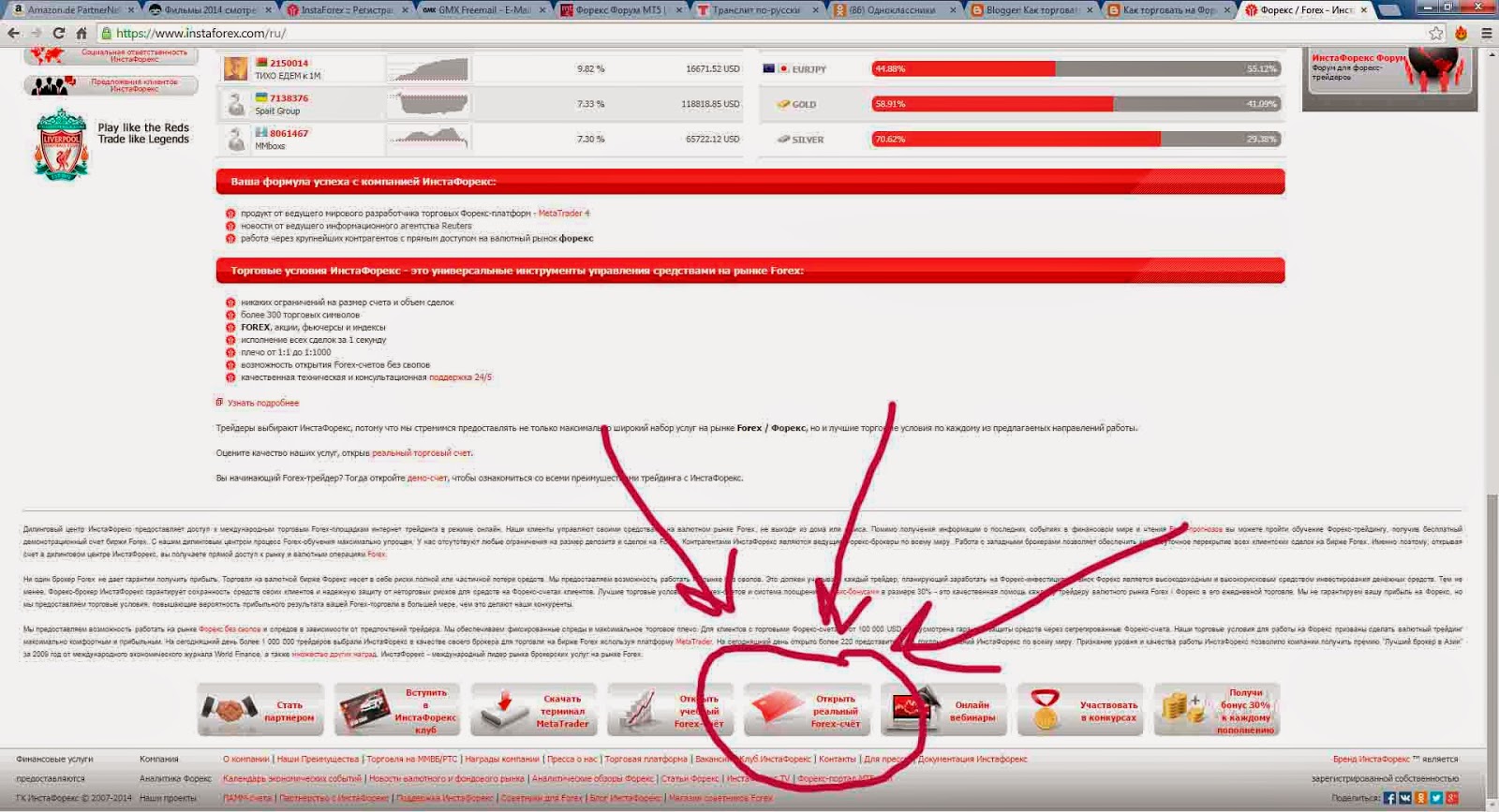
Task: Click Участвовать в конкурсах button
Action: tap(1080, 710)
